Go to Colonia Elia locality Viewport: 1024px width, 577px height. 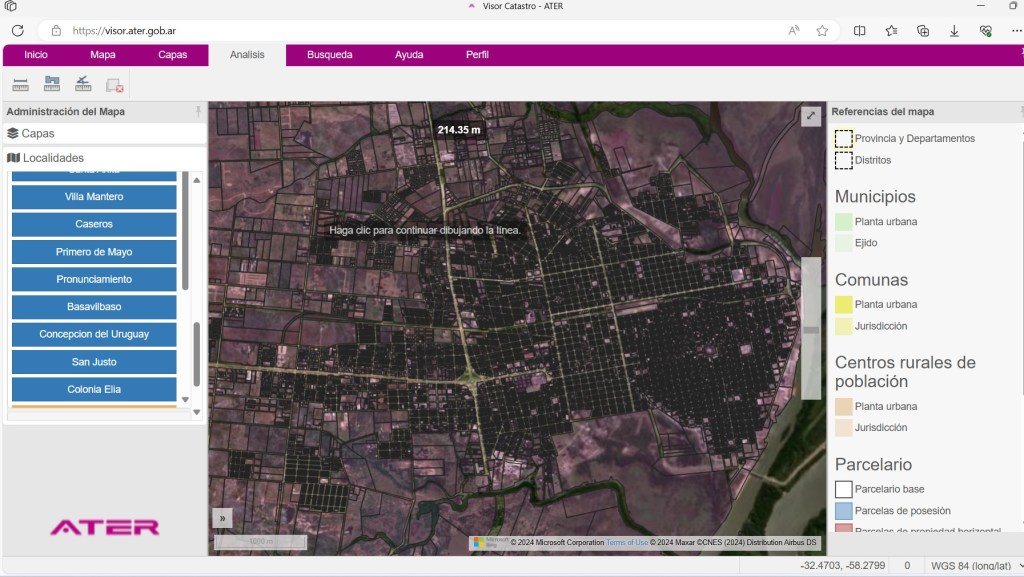click(x=94, y=390)
